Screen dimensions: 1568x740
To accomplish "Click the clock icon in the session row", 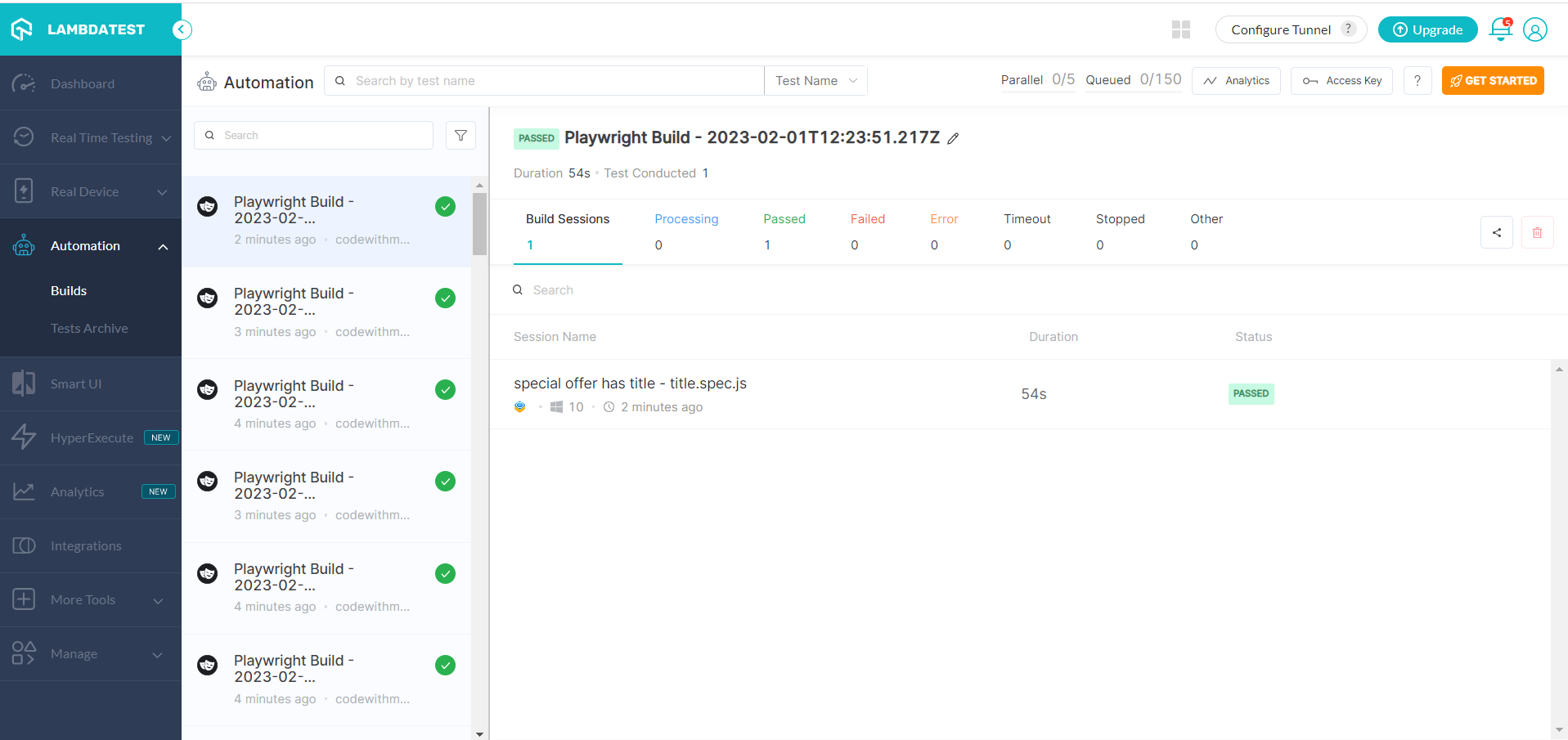I will click(609, 406).
